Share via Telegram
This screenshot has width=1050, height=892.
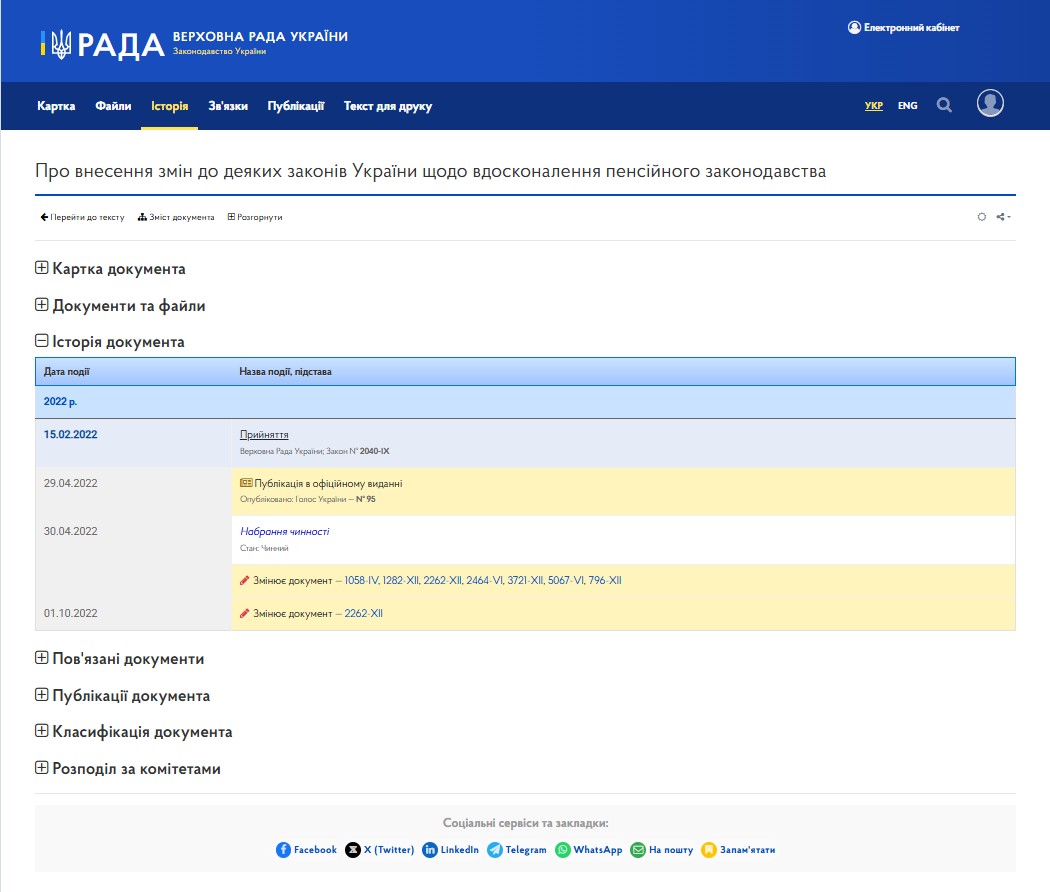(x=516, y=850)
